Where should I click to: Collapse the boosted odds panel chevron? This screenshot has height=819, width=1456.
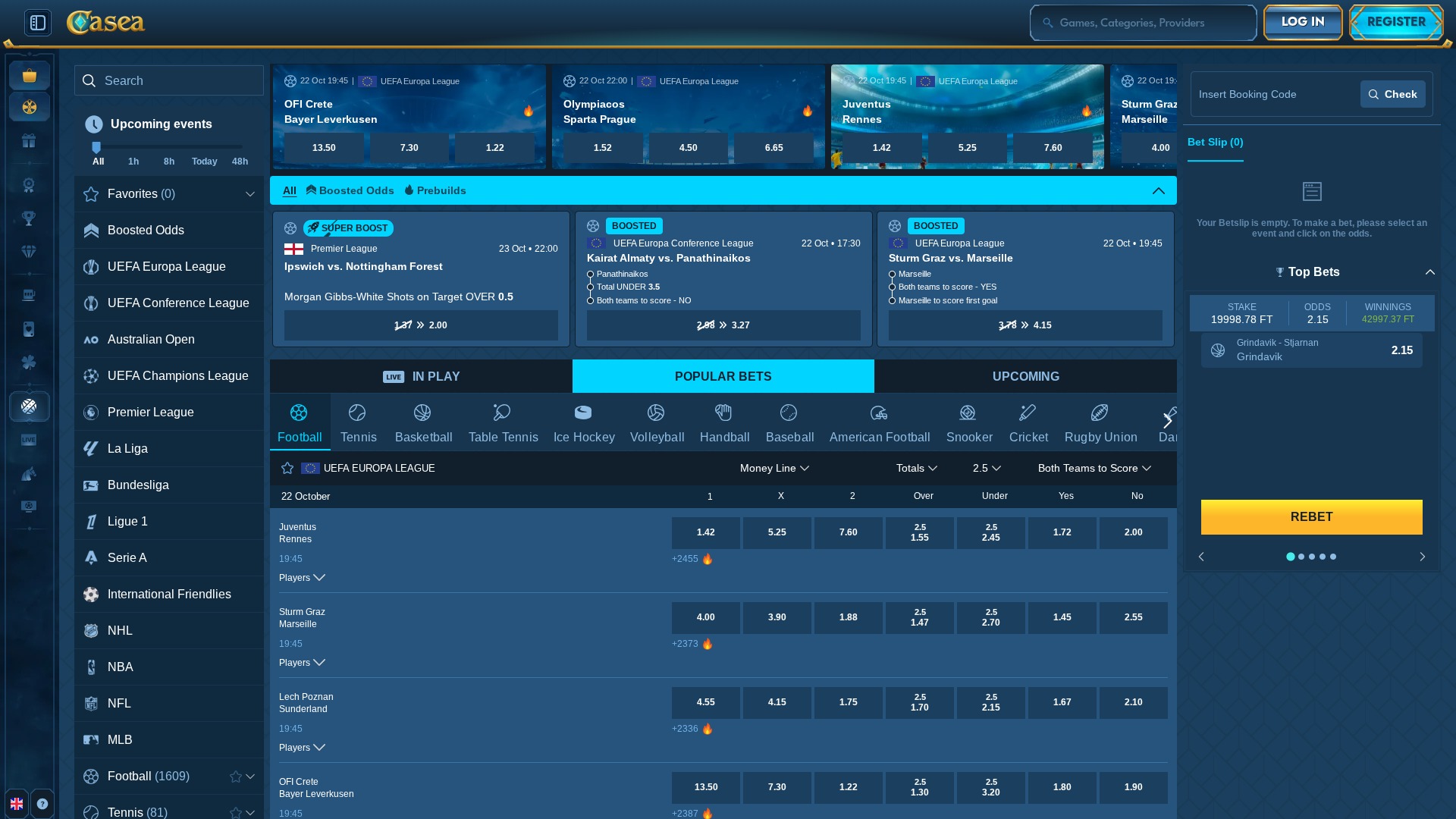1159,190
